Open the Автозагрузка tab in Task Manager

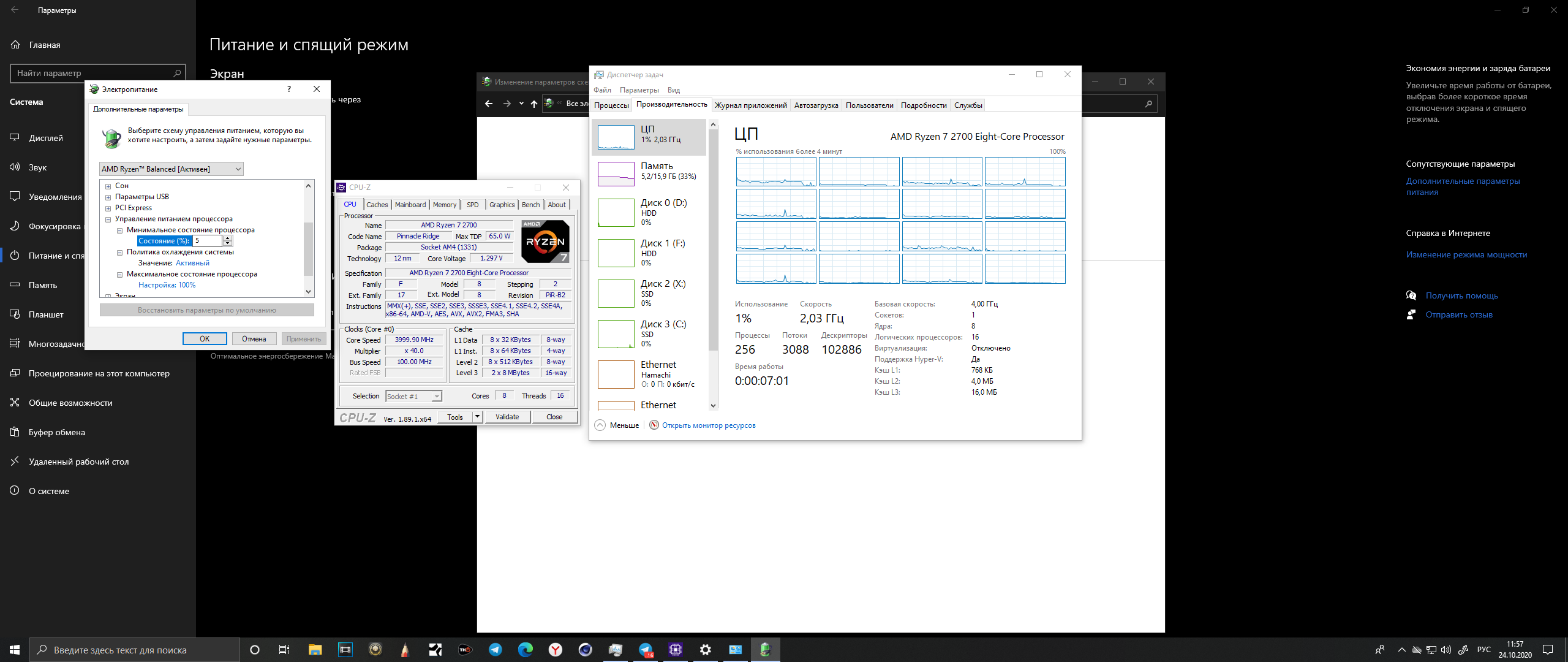816,105
